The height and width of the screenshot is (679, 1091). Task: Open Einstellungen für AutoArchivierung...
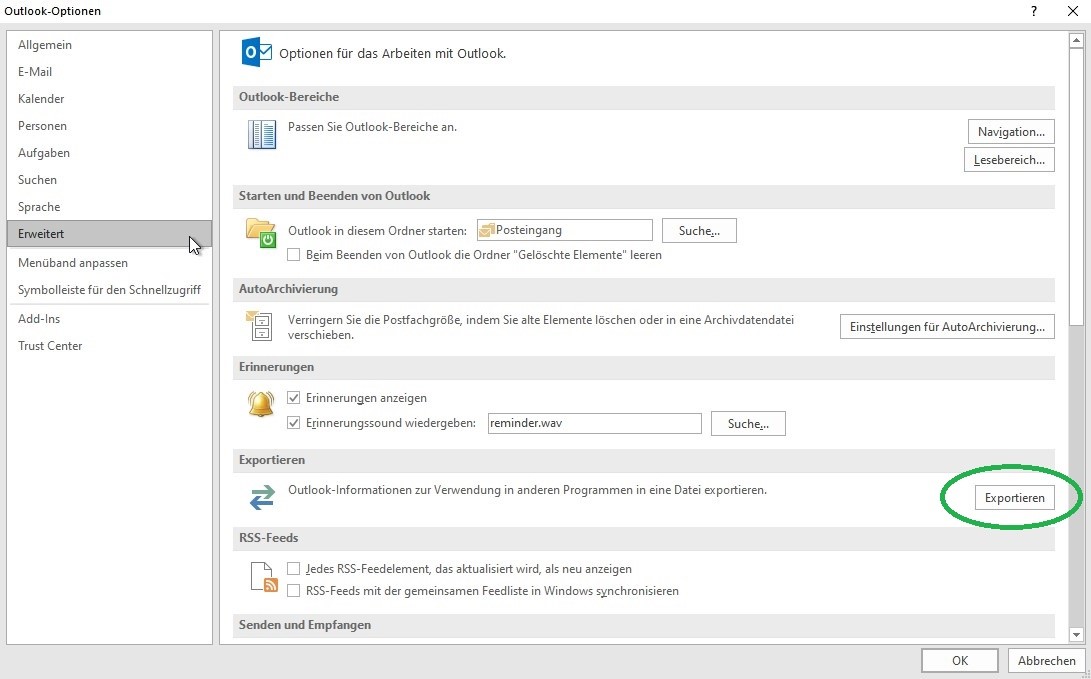coord(947,326)
